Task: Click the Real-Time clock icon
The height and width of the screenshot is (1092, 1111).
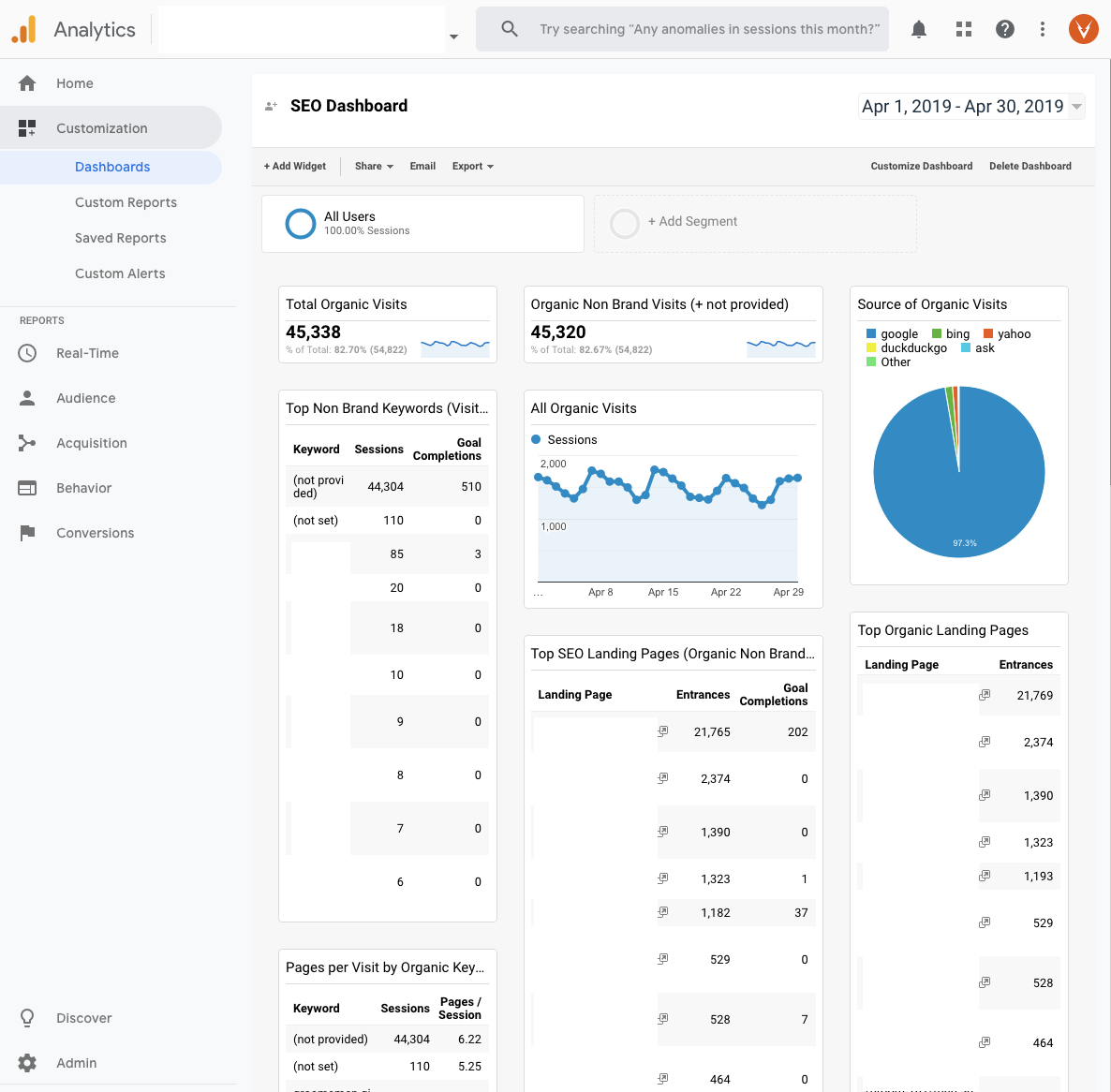Action: pos(27,353)
